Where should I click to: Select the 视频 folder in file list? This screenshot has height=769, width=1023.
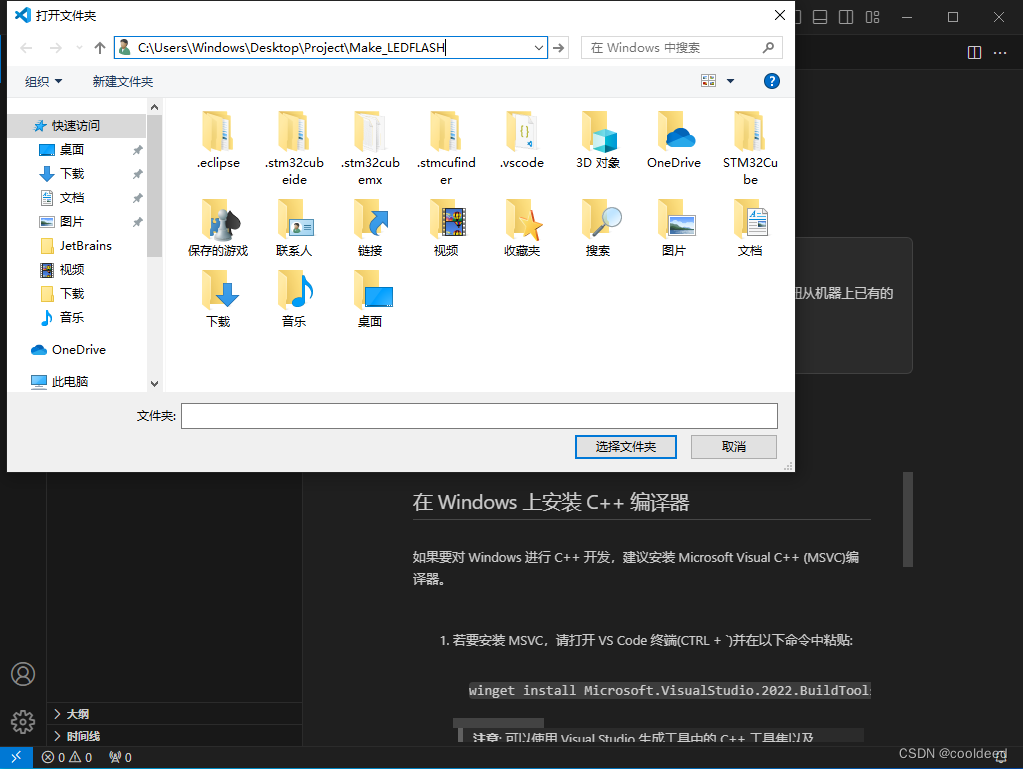(446, 228)
